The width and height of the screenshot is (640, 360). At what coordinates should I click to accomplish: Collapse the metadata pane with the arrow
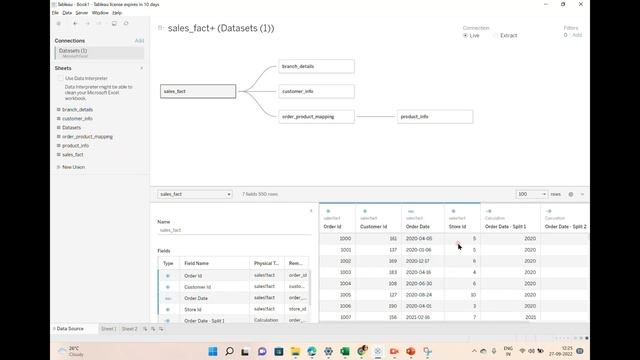pos(311,211)
